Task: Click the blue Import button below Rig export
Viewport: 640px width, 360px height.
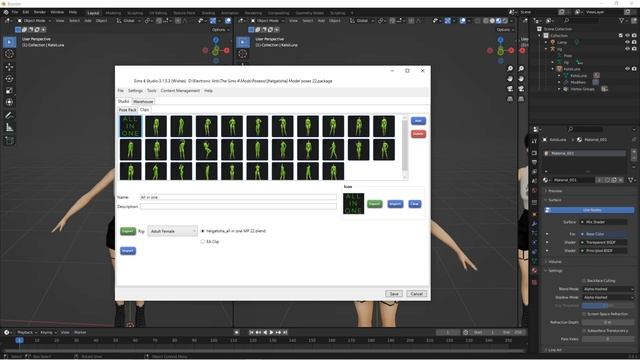Action: [x=128, y=251]
